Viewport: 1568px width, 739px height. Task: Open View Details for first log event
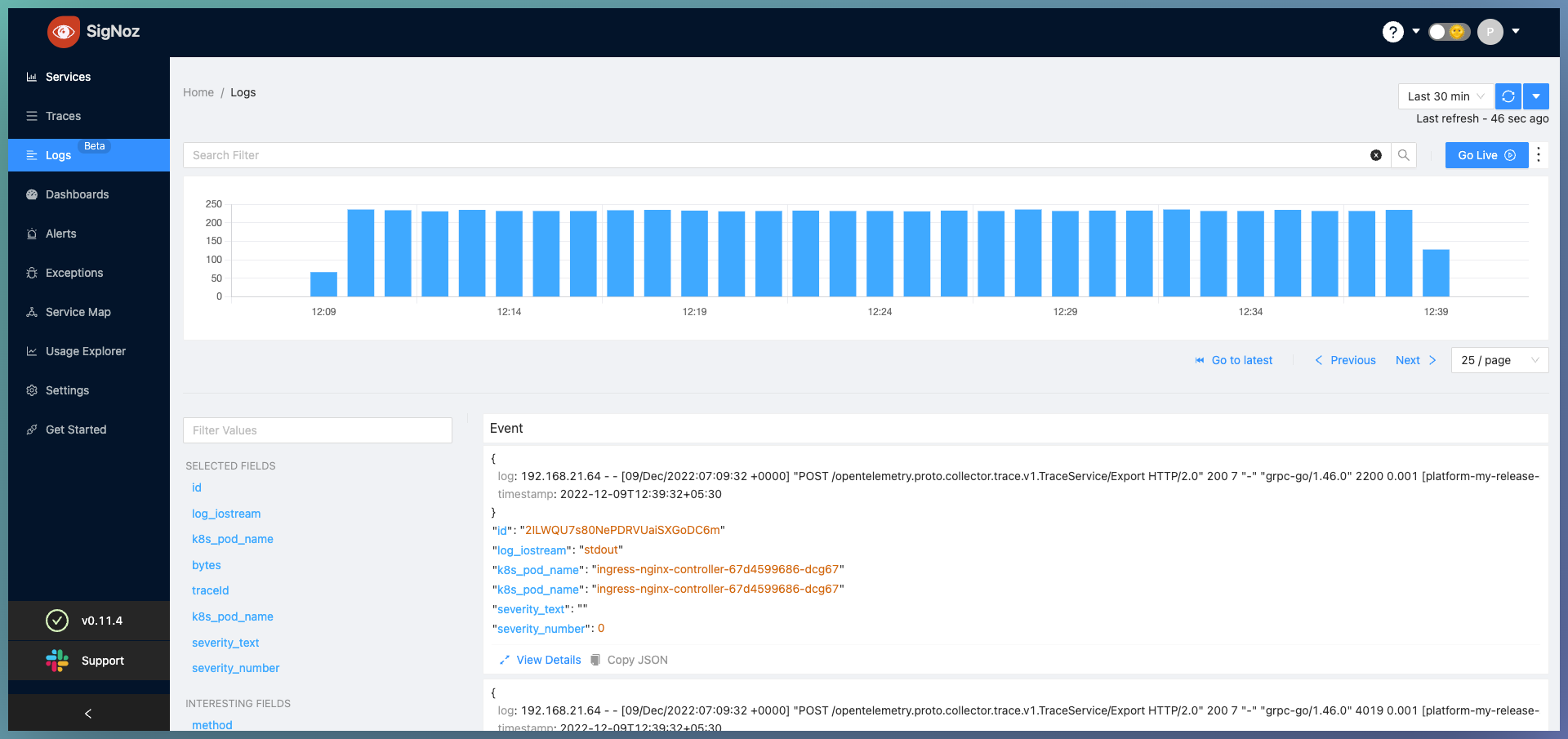[x=541, y=660]
